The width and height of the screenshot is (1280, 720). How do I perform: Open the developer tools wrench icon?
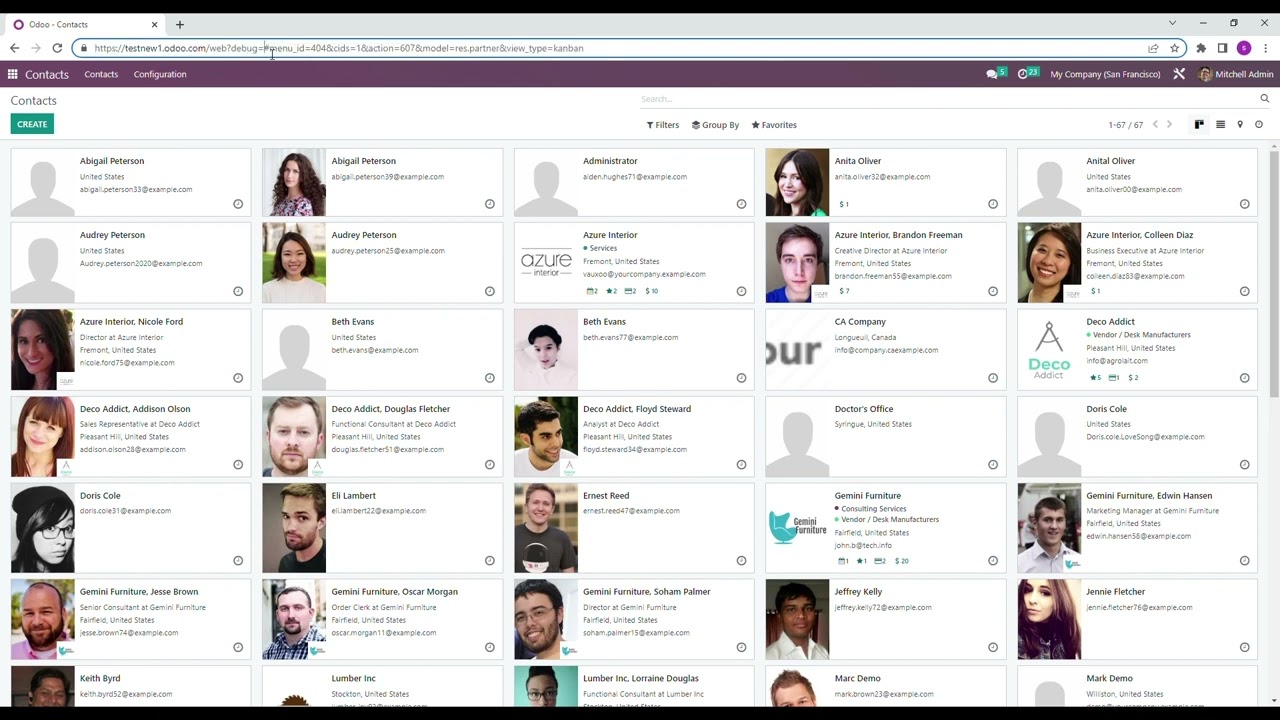pos(1179,74)
